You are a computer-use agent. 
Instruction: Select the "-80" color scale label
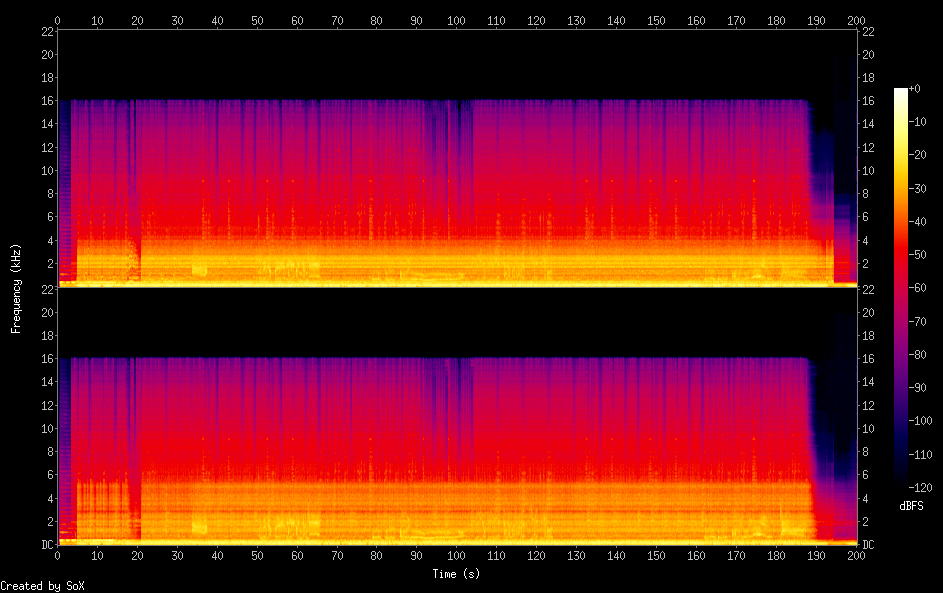pyautogui.click(x=917, y=355)
